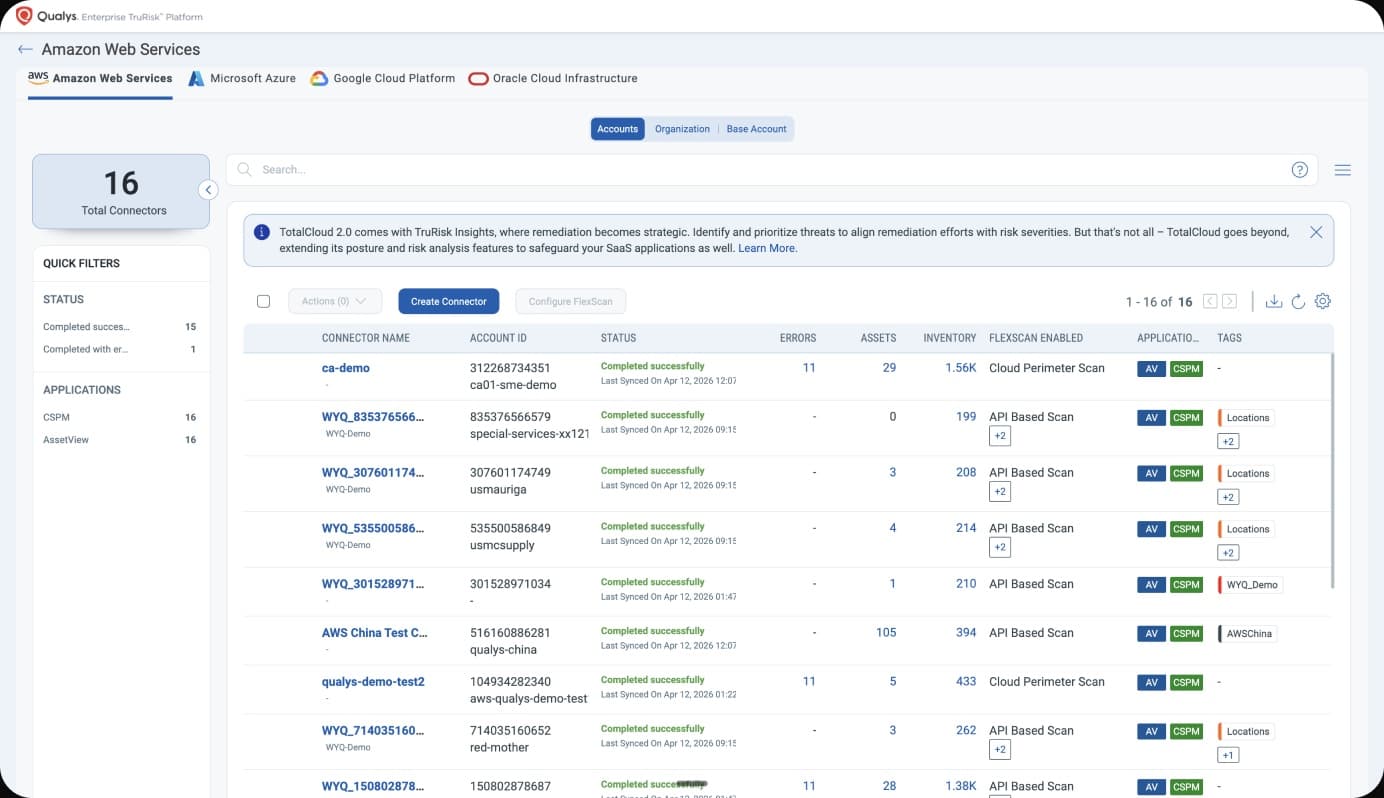
Task: Click the Create Connector button
Action: point(449,301)
